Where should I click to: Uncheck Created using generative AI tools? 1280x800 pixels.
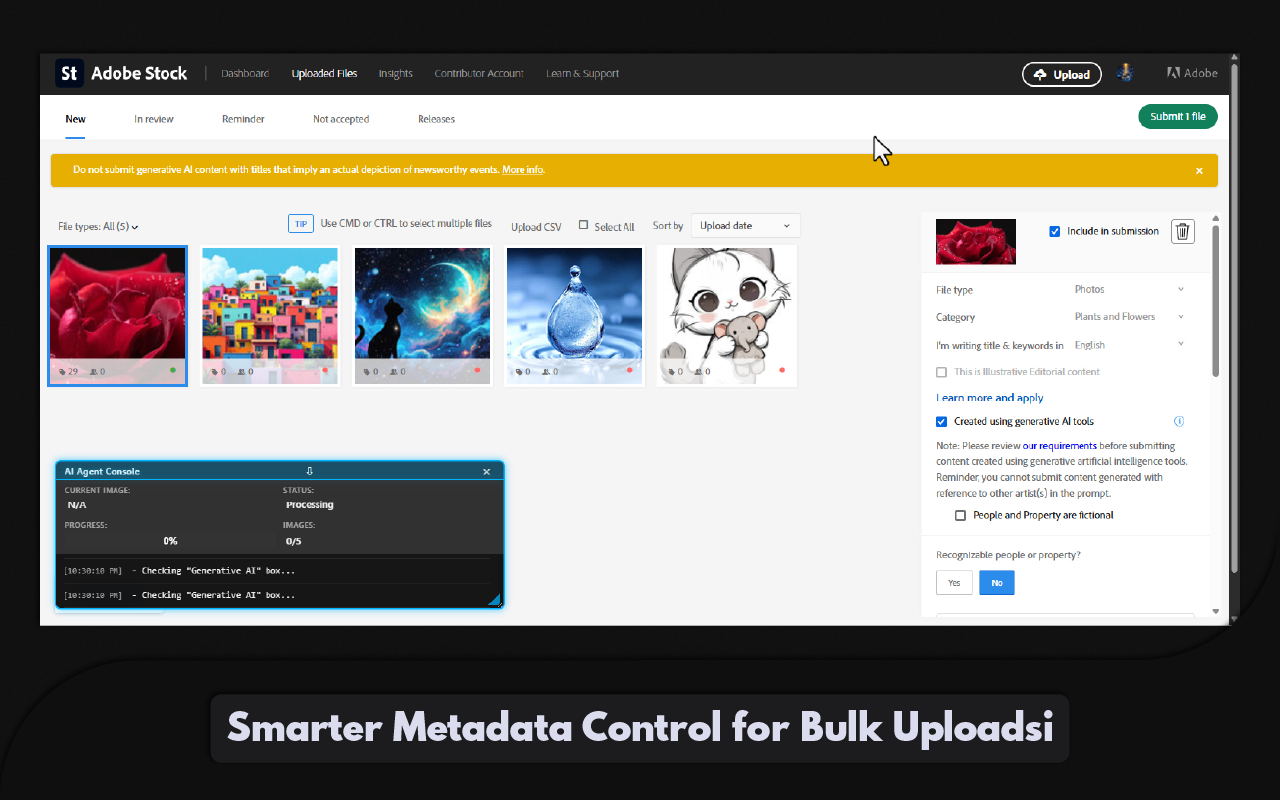tap(941, 422)
